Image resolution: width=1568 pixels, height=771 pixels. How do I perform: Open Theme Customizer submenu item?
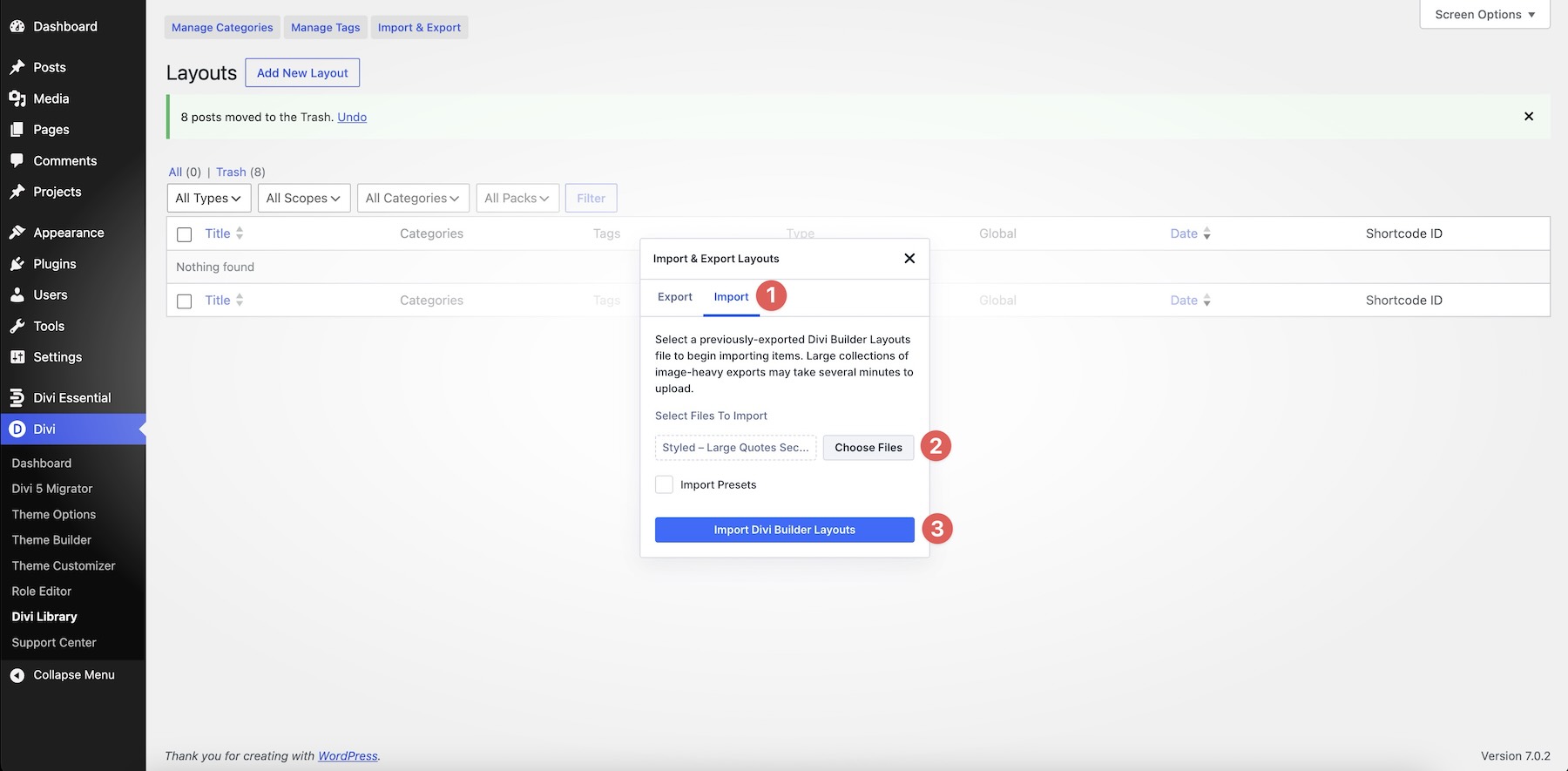tap(64, 565)
